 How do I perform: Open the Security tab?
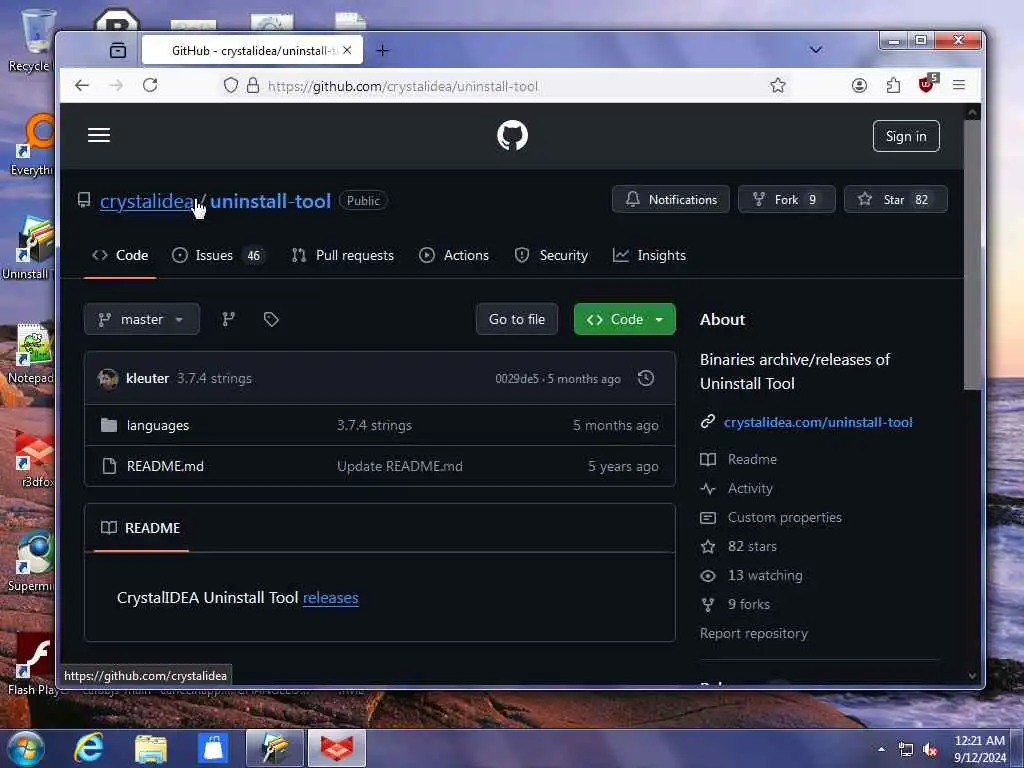point(551,255)
